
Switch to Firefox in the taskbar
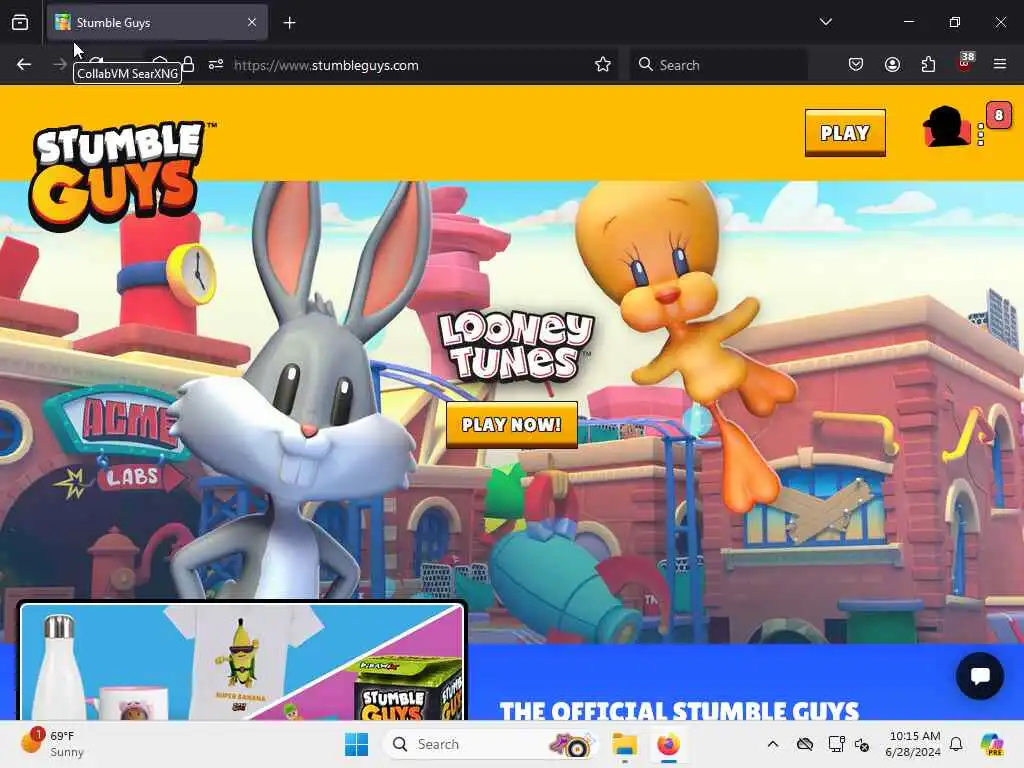(668, 744)
